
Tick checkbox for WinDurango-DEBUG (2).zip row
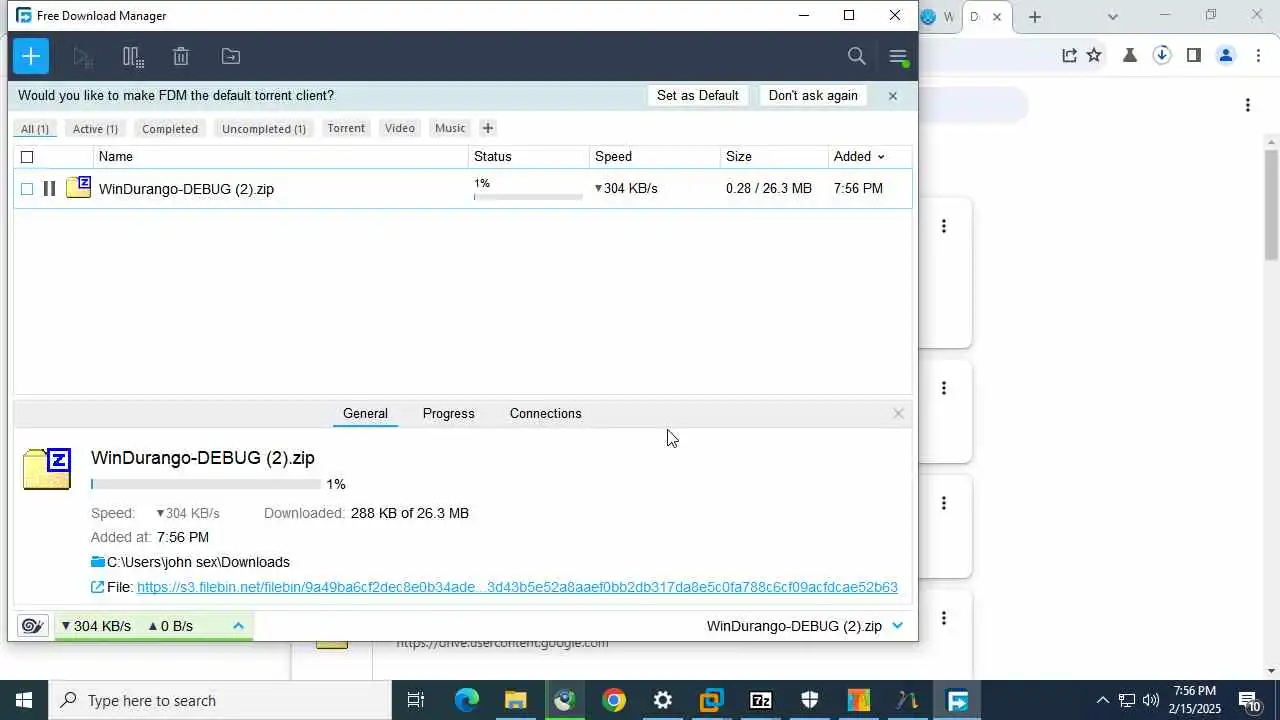coord(27,189)
